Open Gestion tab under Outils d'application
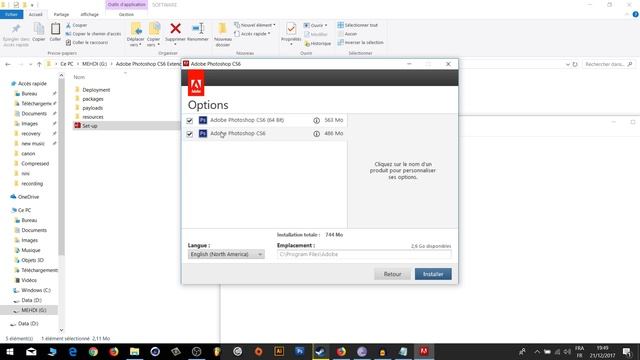640x360 pixels. (x=126, y=14)
